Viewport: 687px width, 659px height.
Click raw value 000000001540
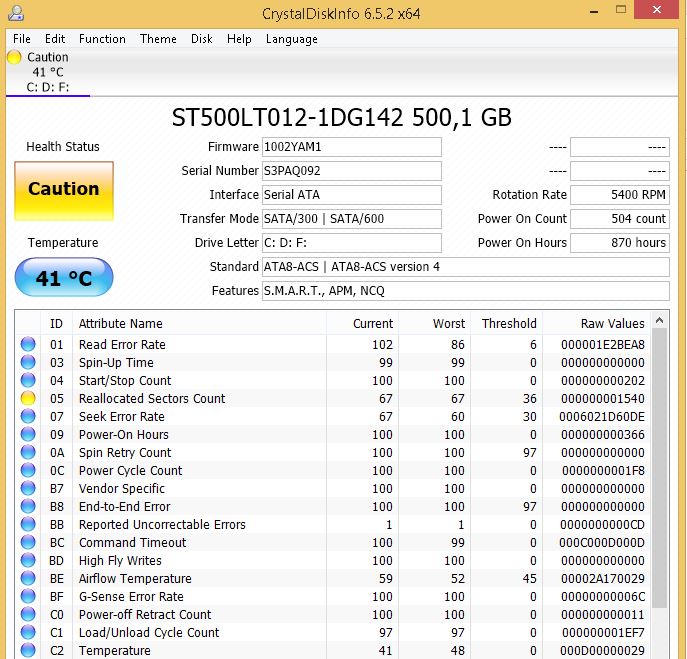(x=603, y=399)
